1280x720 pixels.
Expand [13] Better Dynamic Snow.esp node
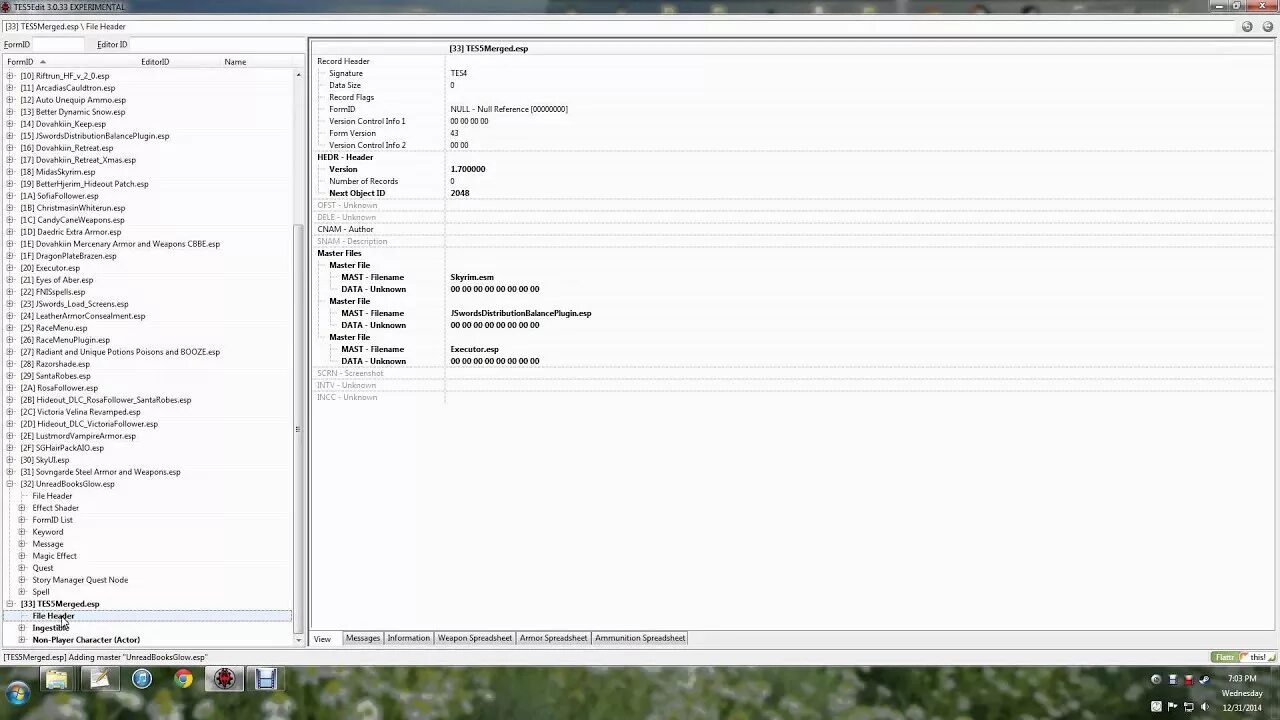point(10,112)
